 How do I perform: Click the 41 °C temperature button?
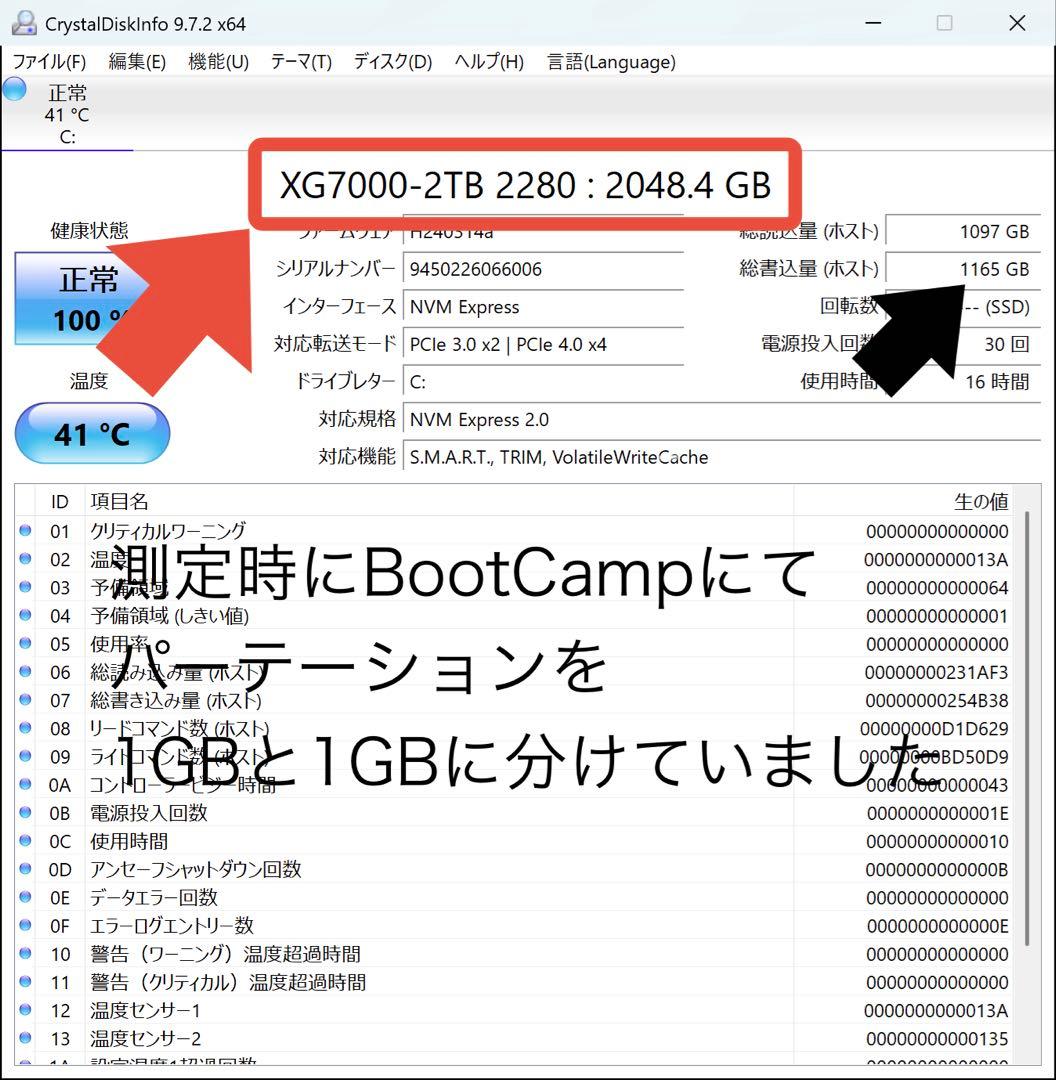[92, 432]
